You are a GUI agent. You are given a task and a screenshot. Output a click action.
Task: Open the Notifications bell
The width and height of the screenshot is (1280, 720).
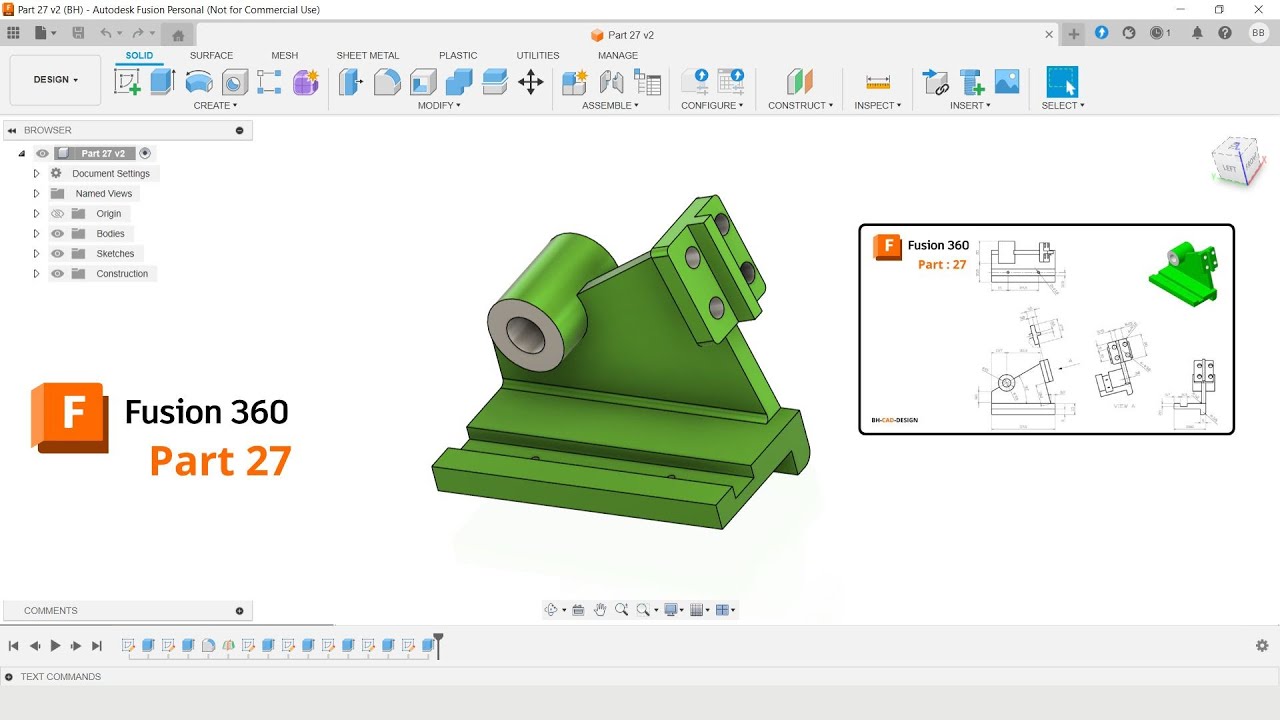coord(1197,33)
